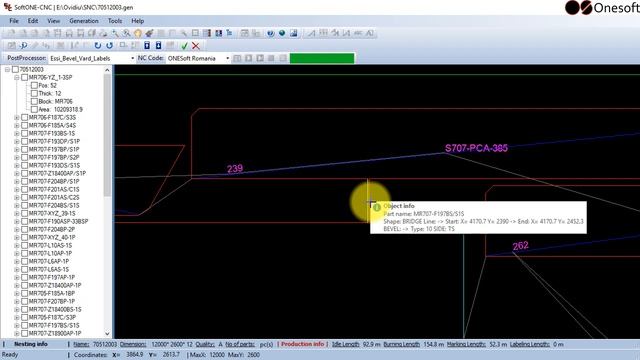Tick the MR707-F193BS-1S checkbox
The image size is (640, 360).
(x=24, y=133)
